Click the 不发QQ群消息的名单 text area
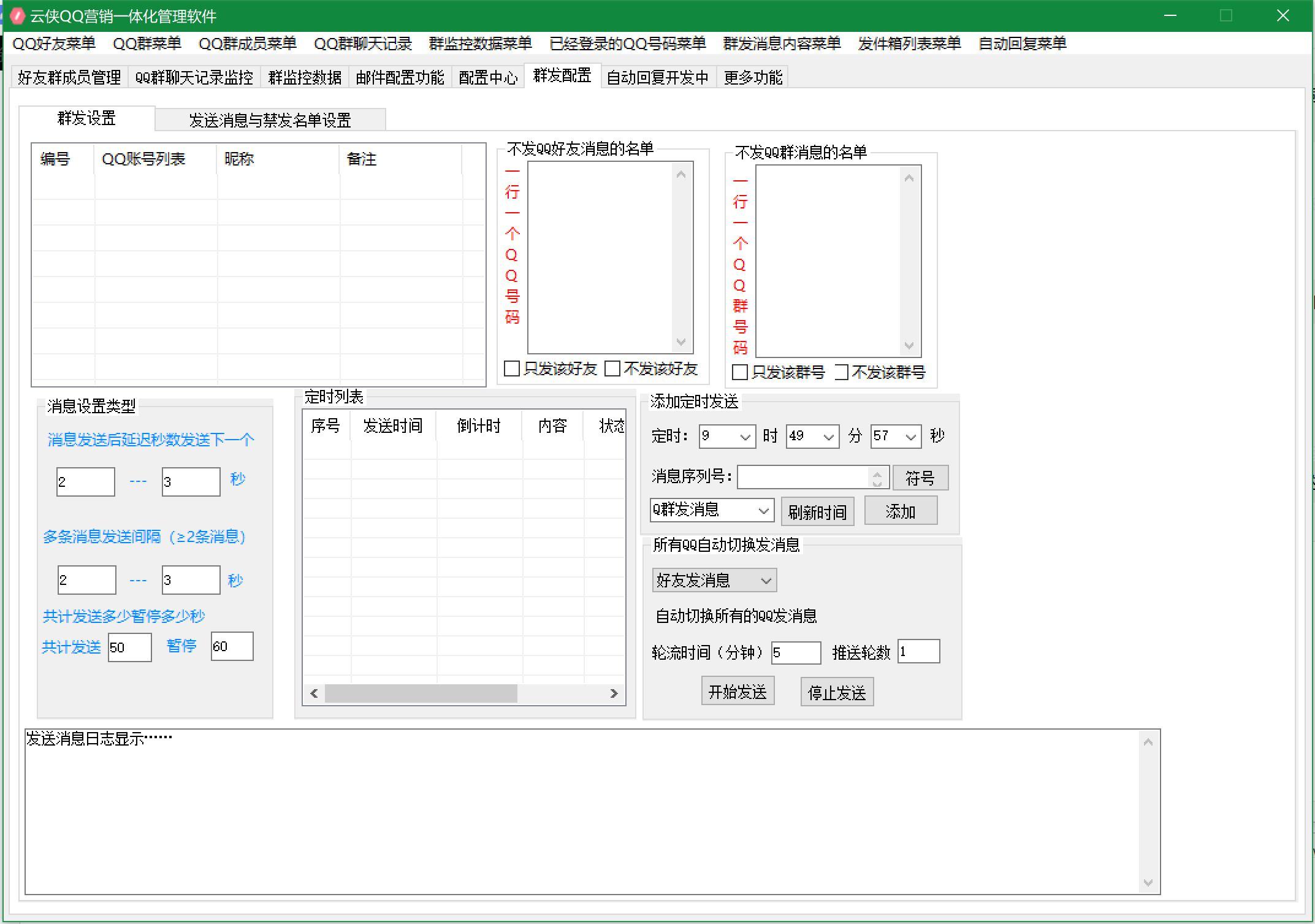Screen dimensions: 1315x924 (828, 261)
